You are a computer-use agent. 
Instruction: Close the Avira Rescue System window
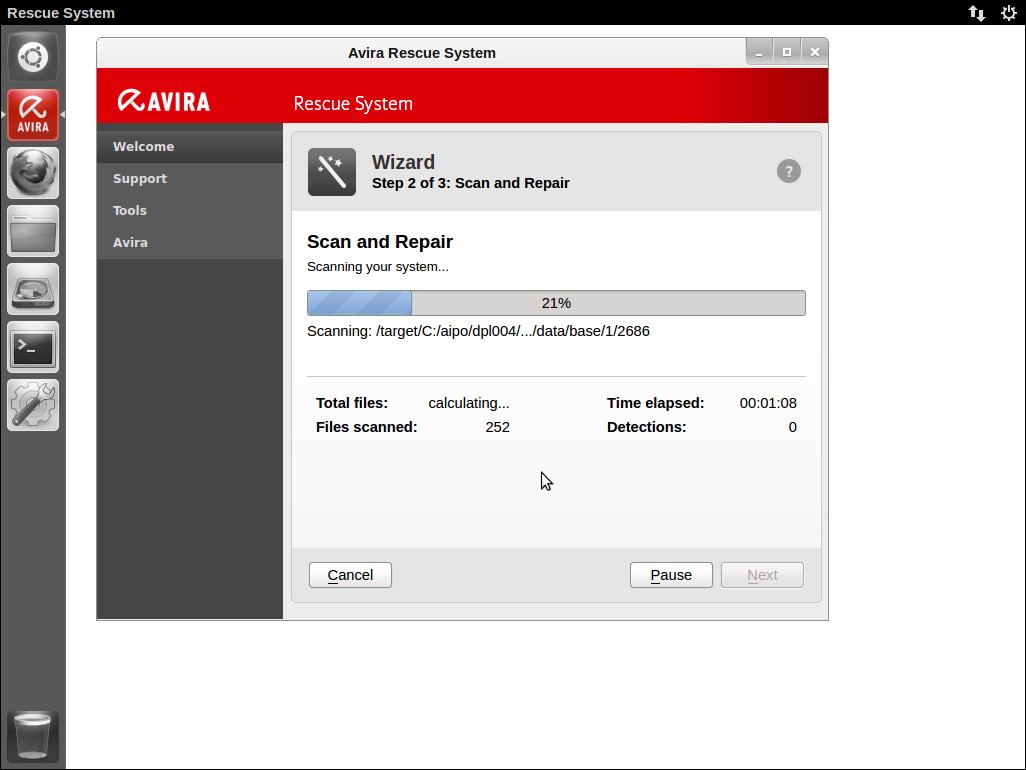(x=815, y=52)
